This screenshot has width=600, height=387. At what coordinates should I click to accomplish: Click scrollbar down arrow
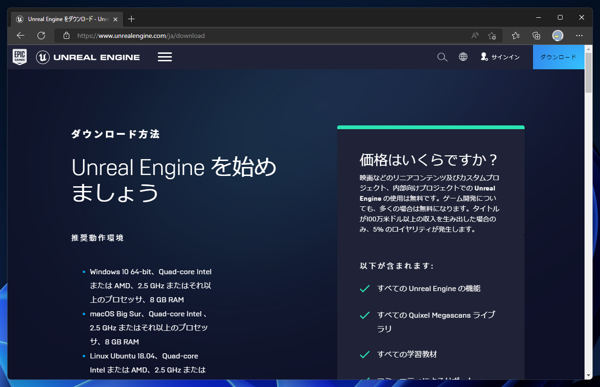(589, 376)
